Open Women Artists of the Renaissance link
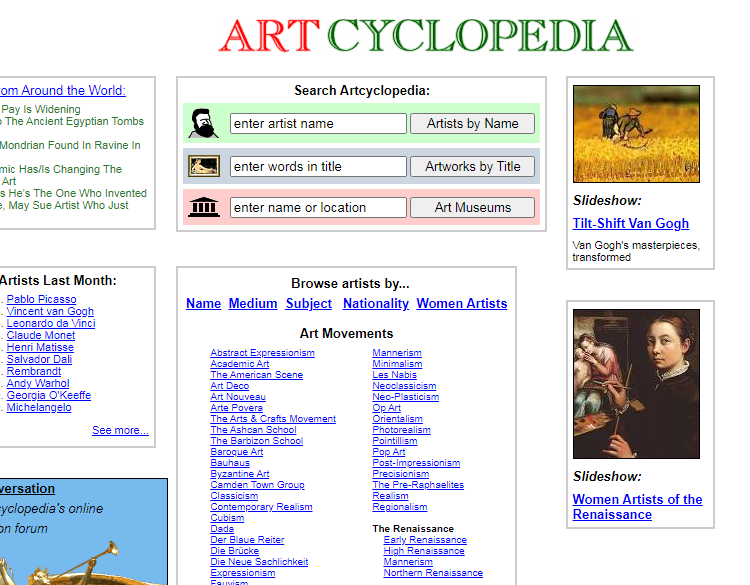Image resolution: width=750 pixels, height=585 pixels. click(638, 507)
